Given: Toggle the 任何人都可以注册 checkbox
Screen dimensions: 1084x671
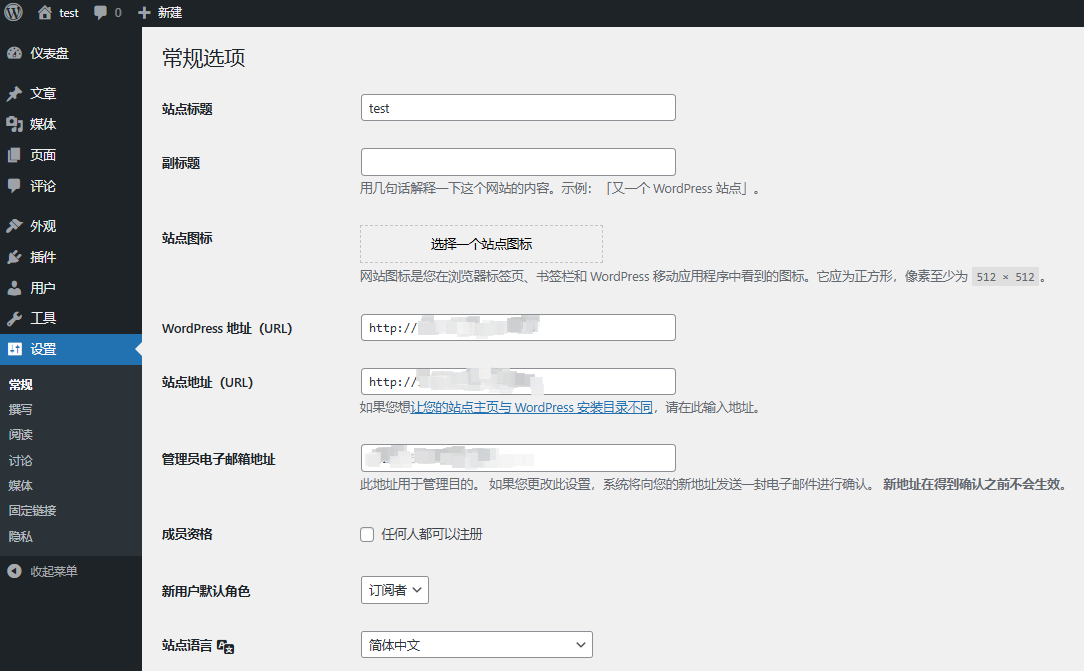Looking at the screenshot, I should 367,534.
